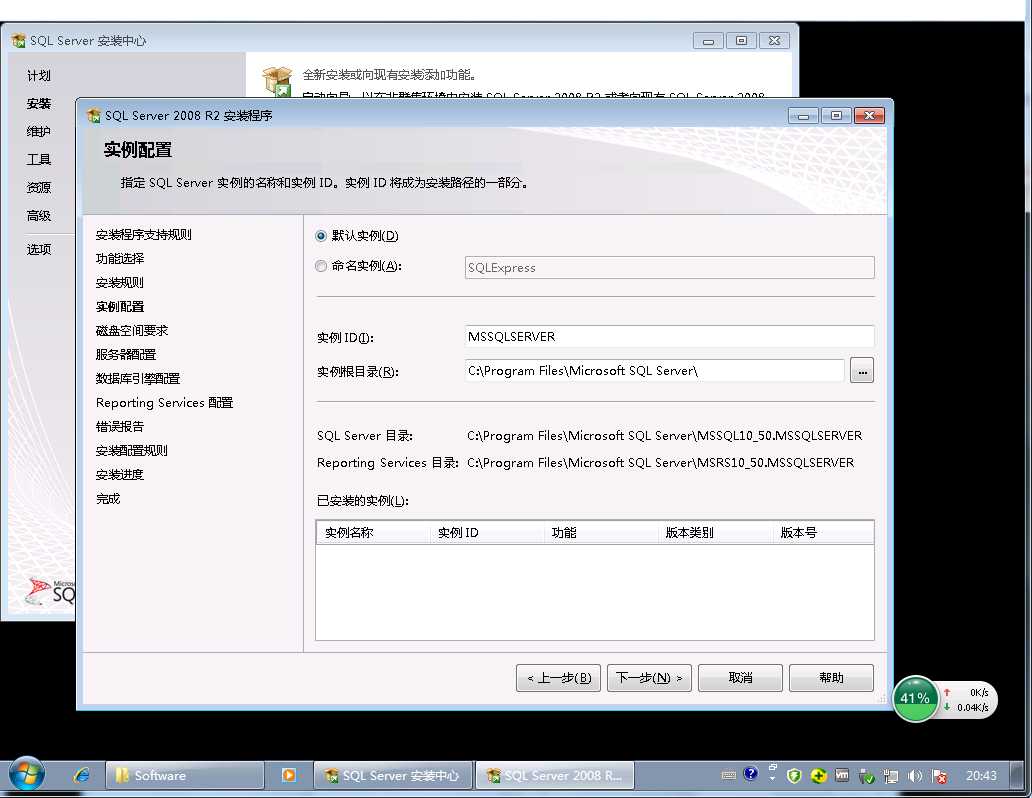Click the taskbar clock showing 20:43
Viewport: 1032px width, 798px height.
981,776
